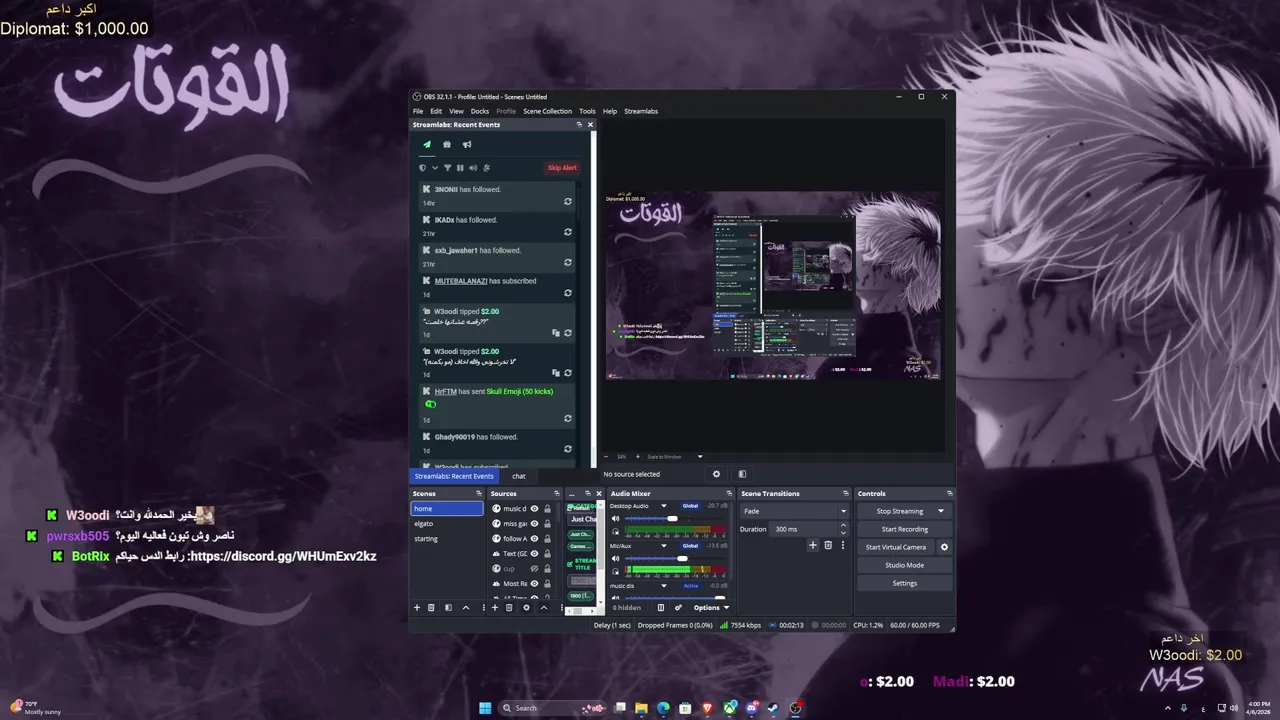Open Windows Start from the taskbar
The image size is (1280, 720).
[x=485, y=708]
